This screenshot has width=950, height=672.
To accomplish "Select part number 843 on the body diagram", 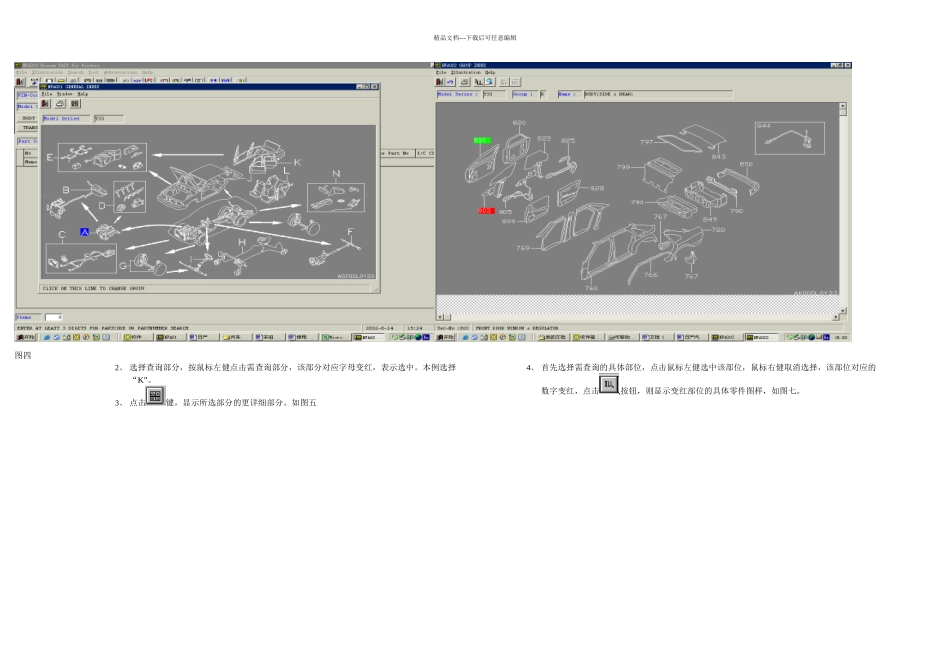I will 719,156.
